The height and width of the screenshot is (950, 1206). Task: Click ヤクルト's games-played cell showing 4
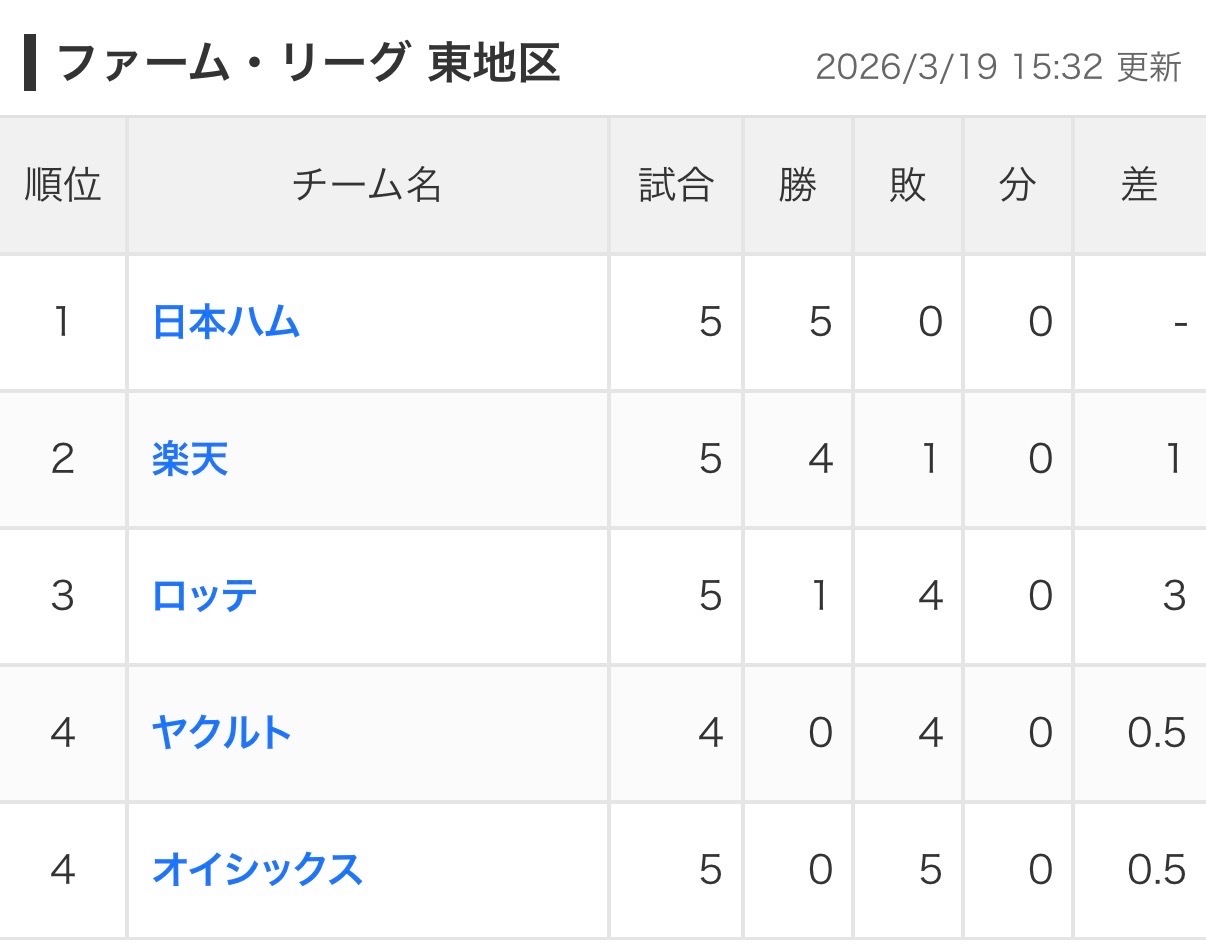710,733
